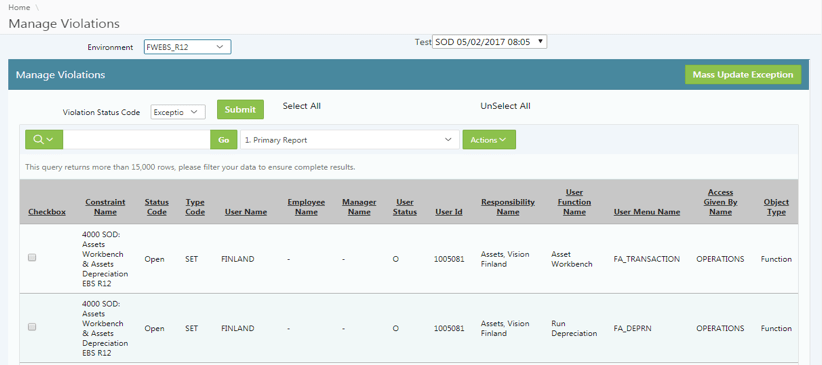Click the Home breadcrumb link
822x365 pixels.
pos(19,7)
